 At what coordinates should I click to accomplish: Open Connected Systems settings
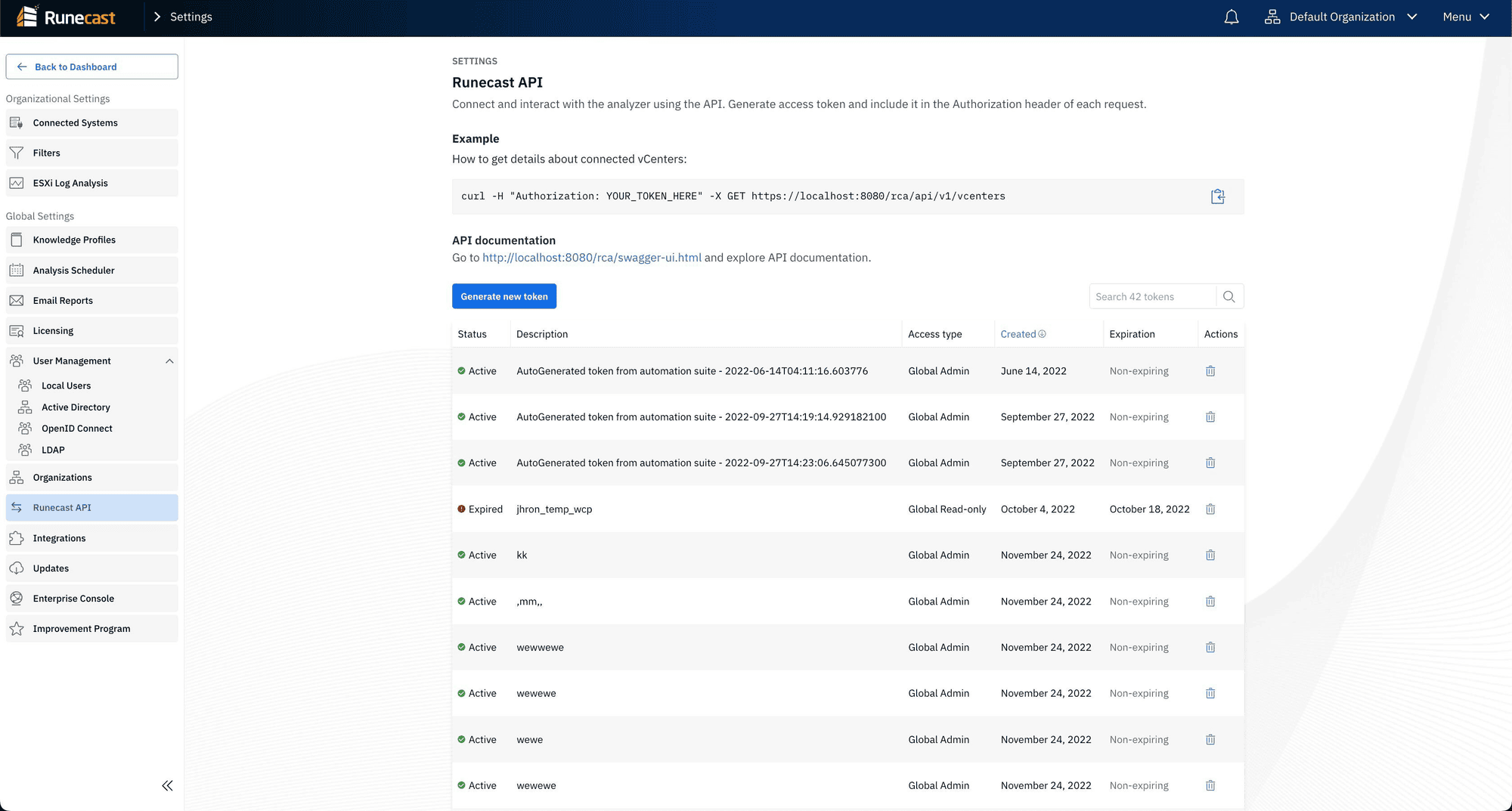pyautogui.click(x=92, y=122)
